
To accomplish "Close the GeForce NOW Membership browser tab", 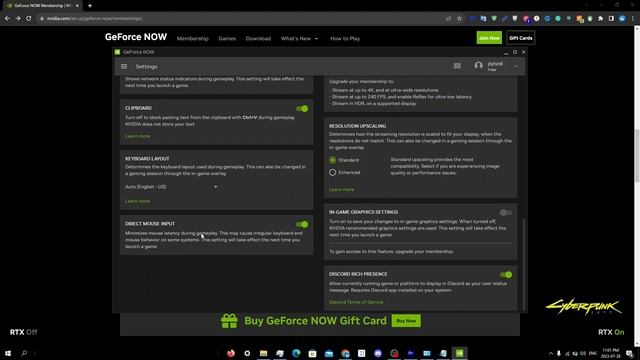I will click(x=77, y=6).
